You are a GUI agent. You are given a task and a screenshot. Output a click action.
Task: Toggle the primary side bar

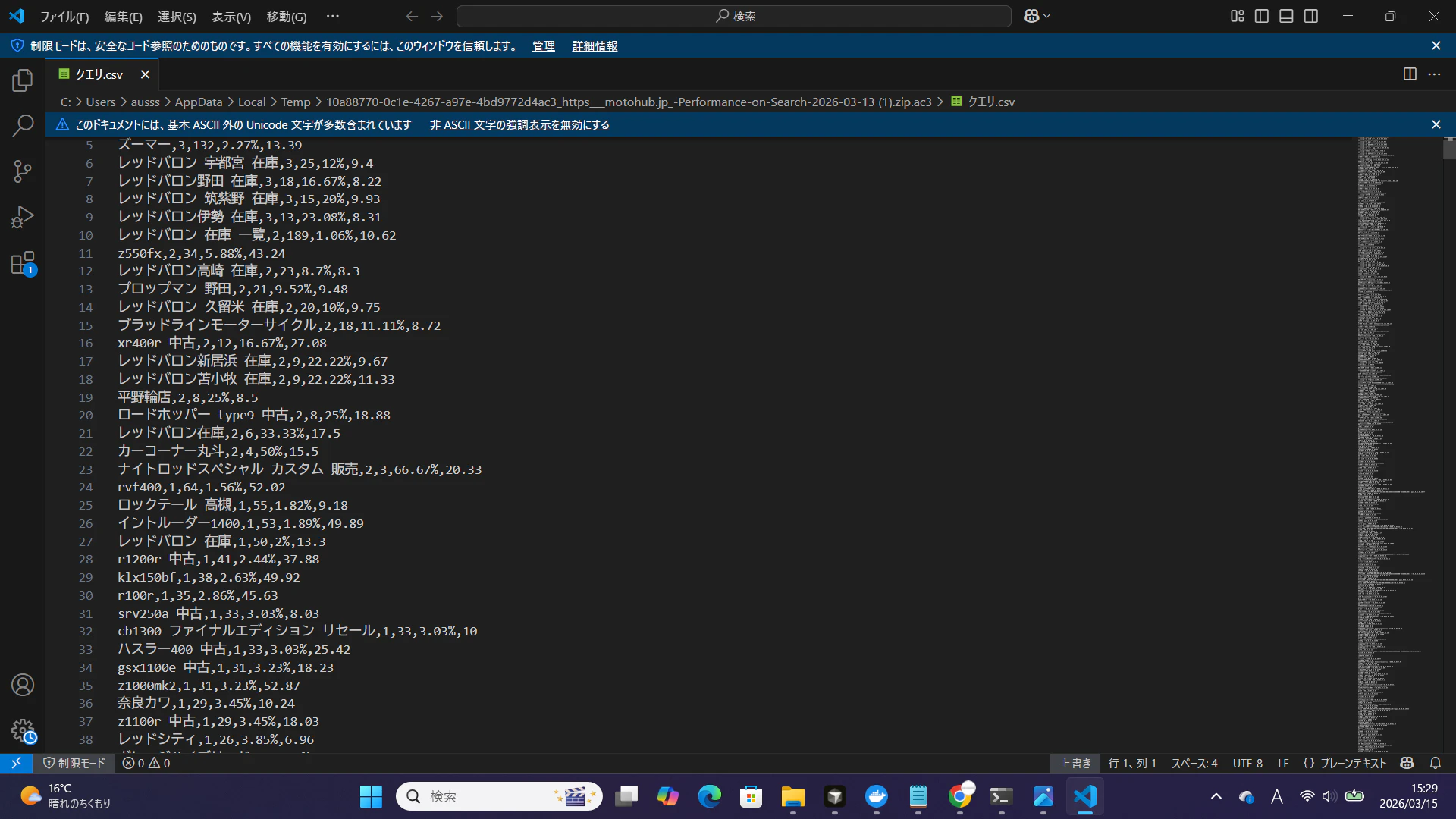[x=1262, y=16]
